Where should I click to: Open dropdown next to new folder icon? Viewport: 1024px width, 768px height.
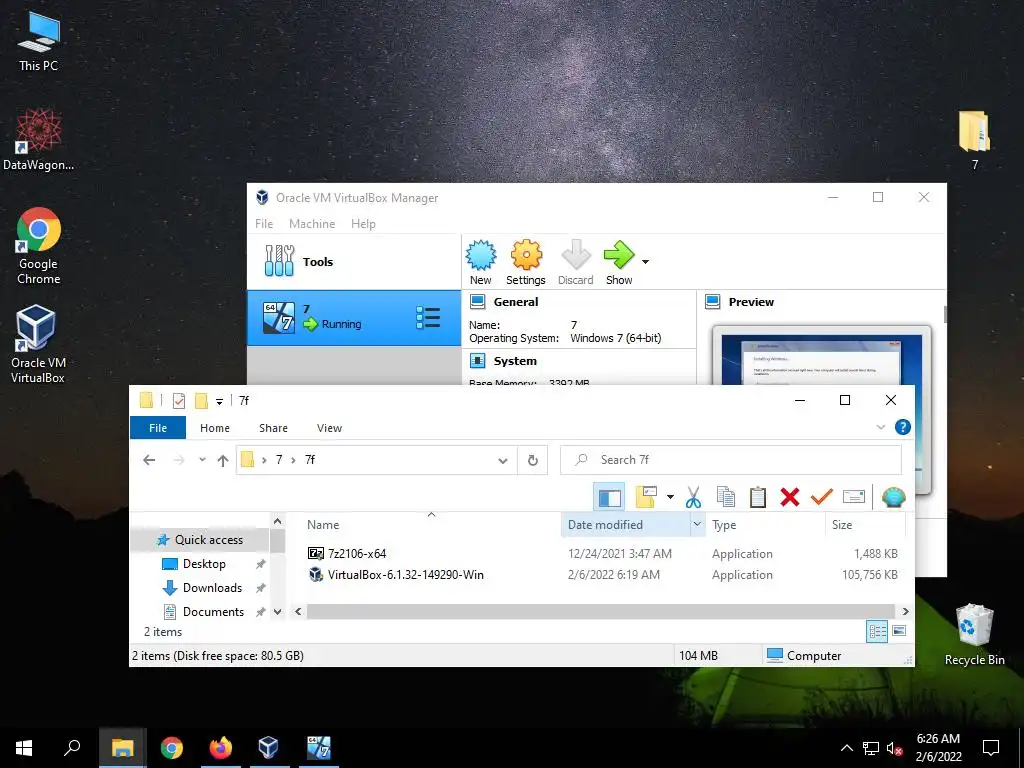coord(670,497)
